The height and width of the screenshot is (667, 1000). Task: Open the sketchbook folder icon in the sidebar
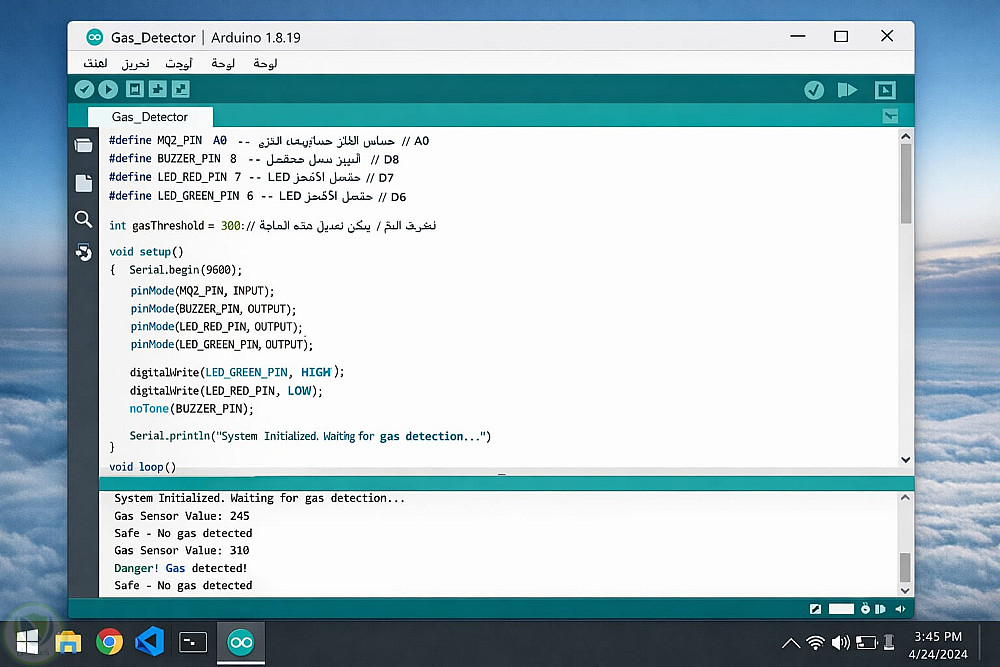[x=84, y=145]
